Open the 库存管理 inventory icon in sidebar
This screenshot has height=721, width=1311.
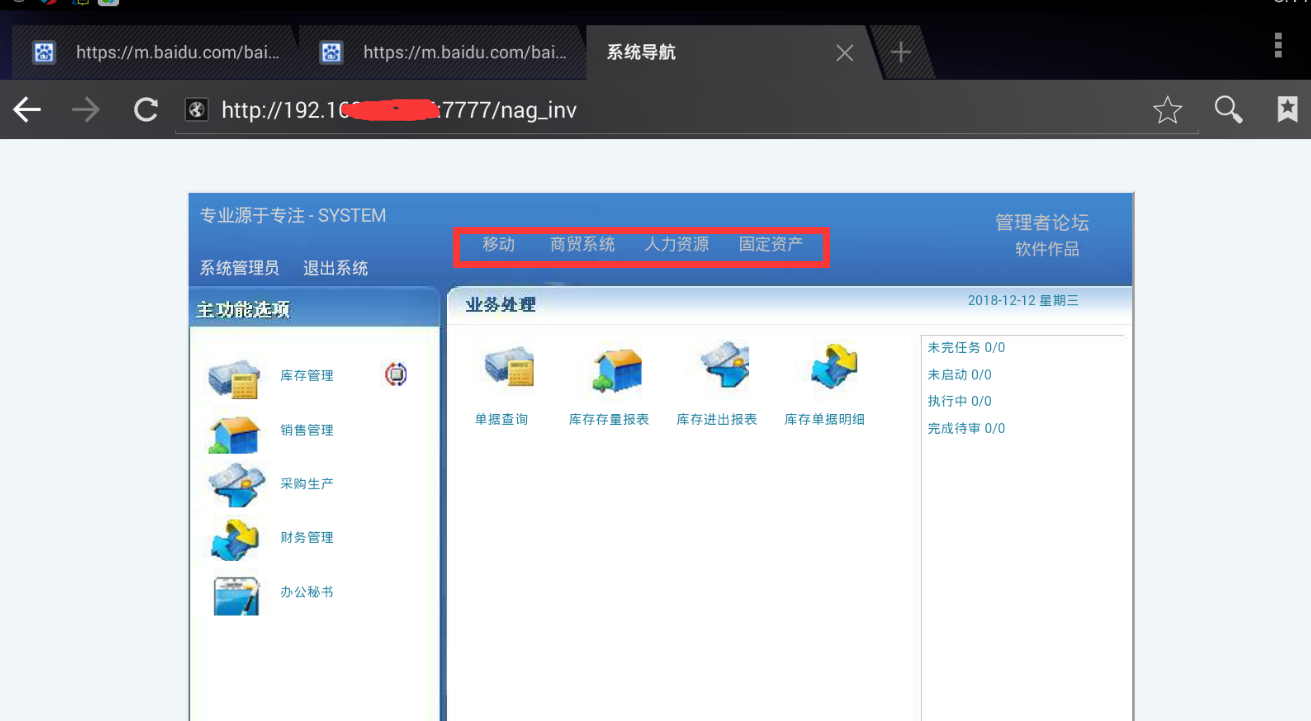[x=234, y=378]
